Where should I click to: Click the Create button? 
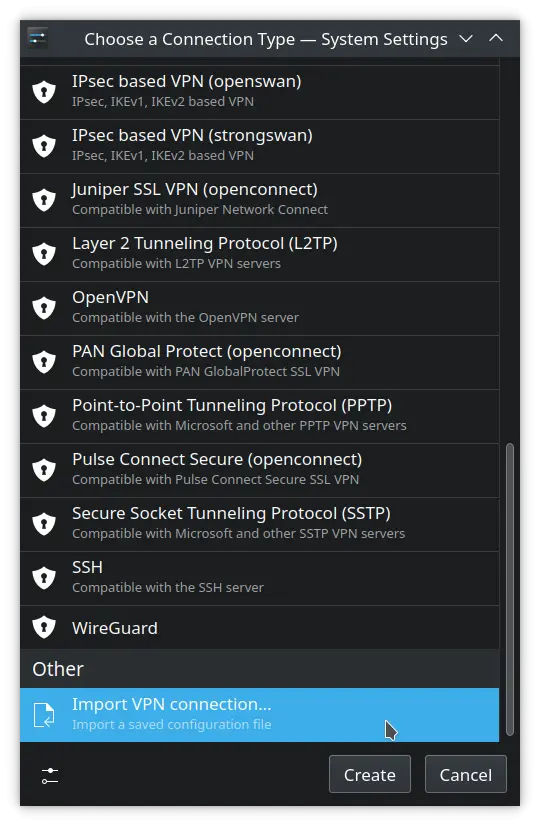[370, 774]
